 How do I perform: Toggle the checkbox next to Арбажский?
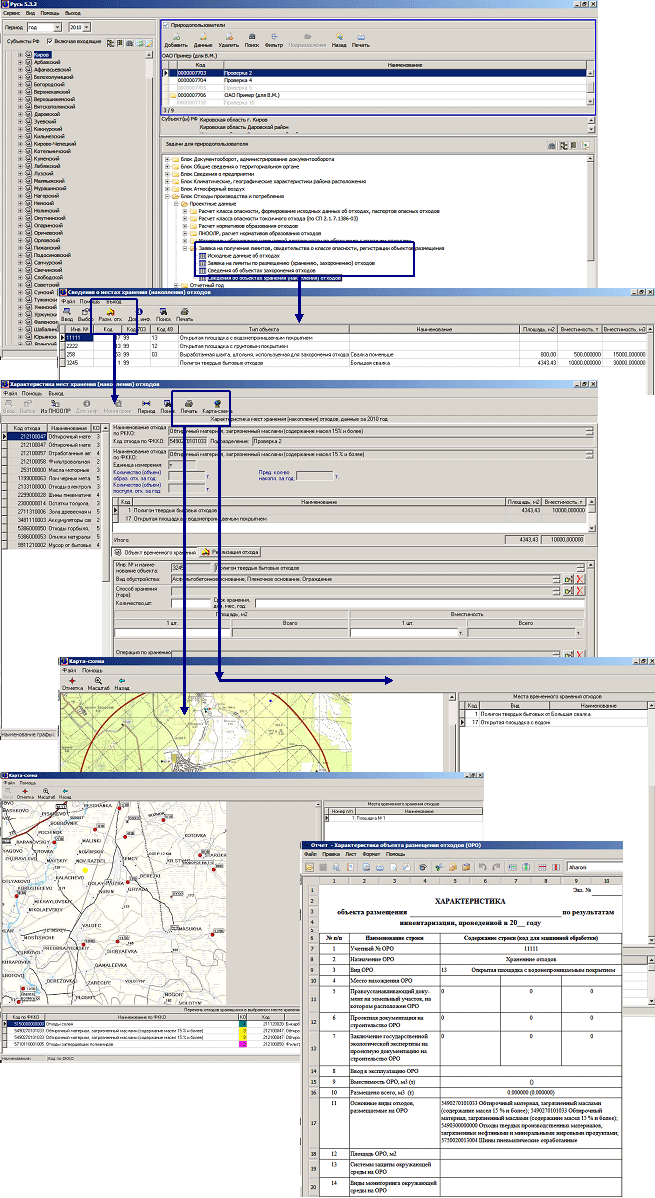pos(27,62)
